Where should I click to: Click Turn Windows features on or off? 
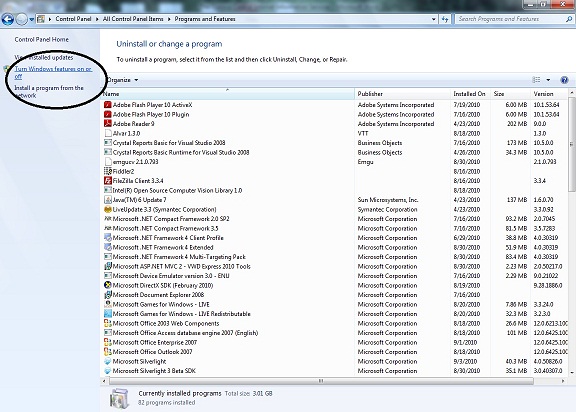coord(53,72)
